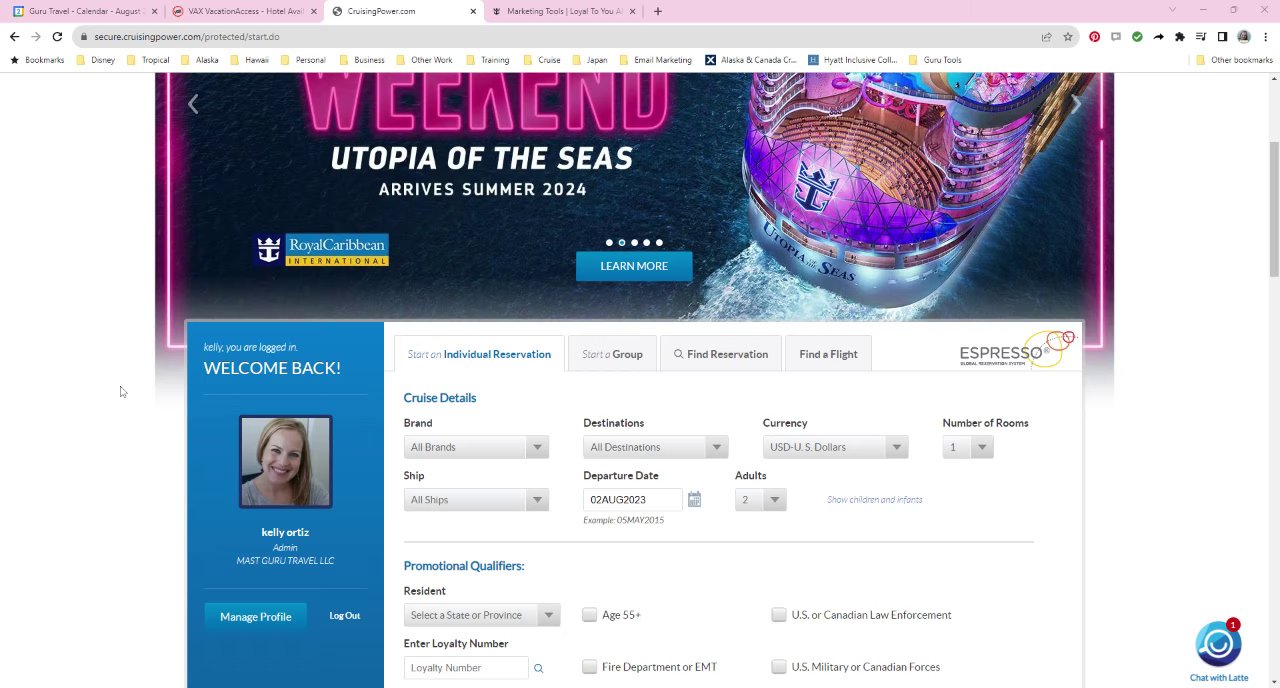Image resolution: width=1280 pixels, height=688 pixels.
Task: Open the Chat with Latte assistant
Action: [1218, 652]
